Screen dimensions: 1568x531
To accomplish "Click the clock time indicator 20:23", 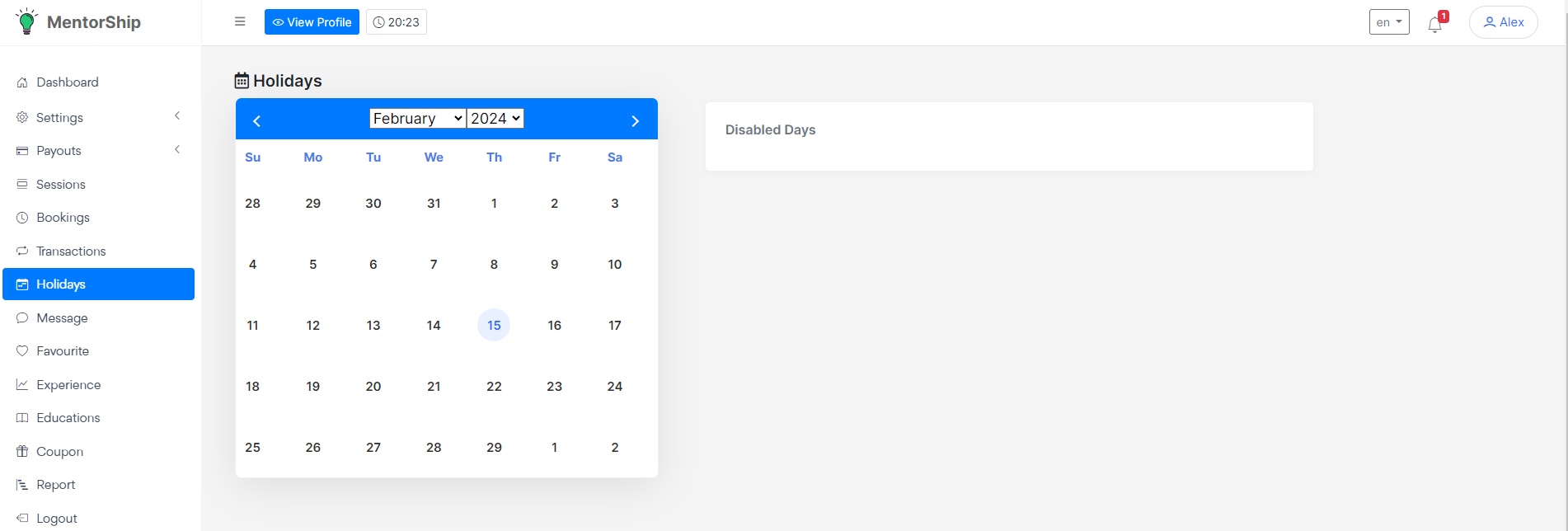I will 397,22.
